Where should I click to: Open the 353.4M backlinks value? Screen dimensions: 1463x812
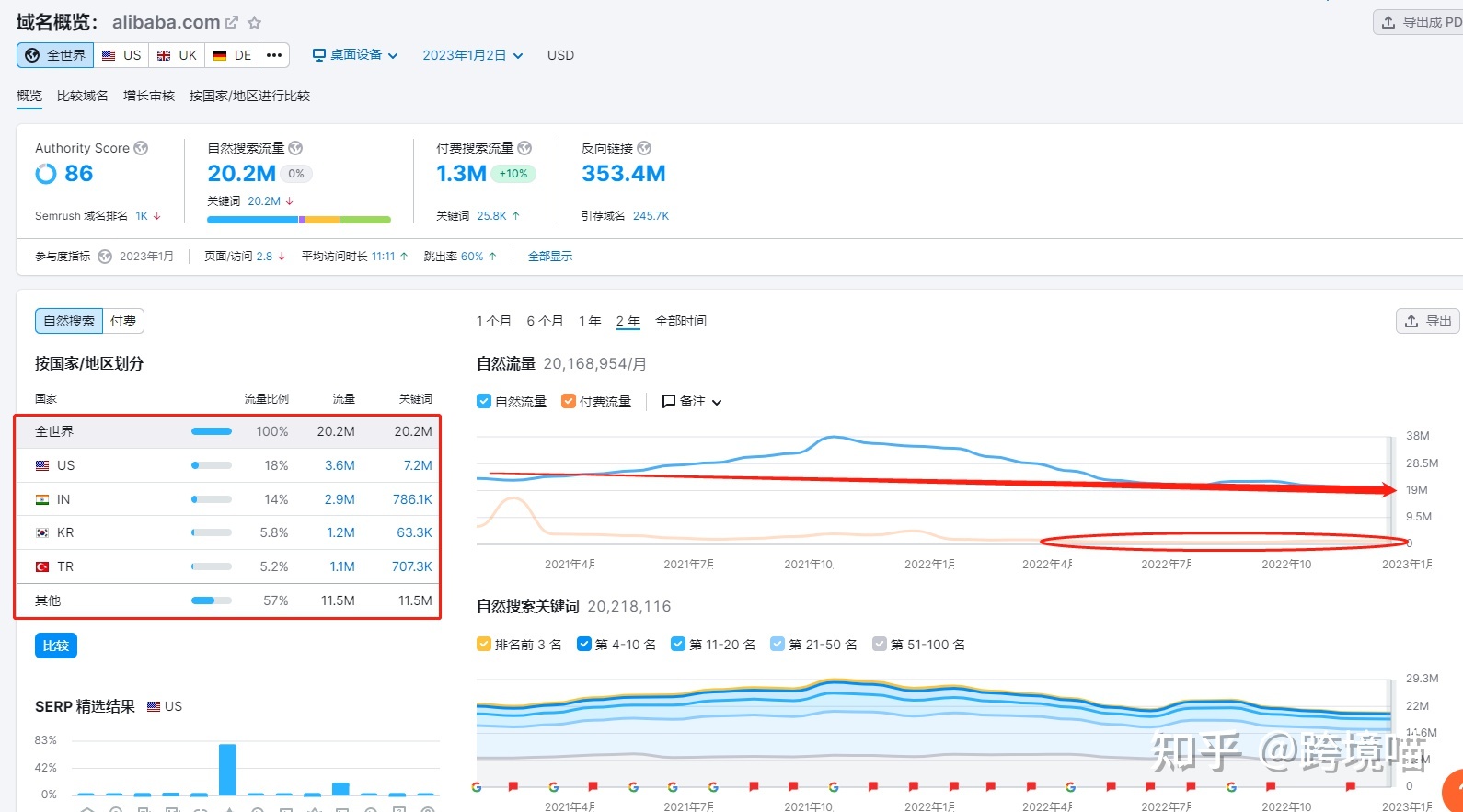pyautogui.click(x=624, y=174)
